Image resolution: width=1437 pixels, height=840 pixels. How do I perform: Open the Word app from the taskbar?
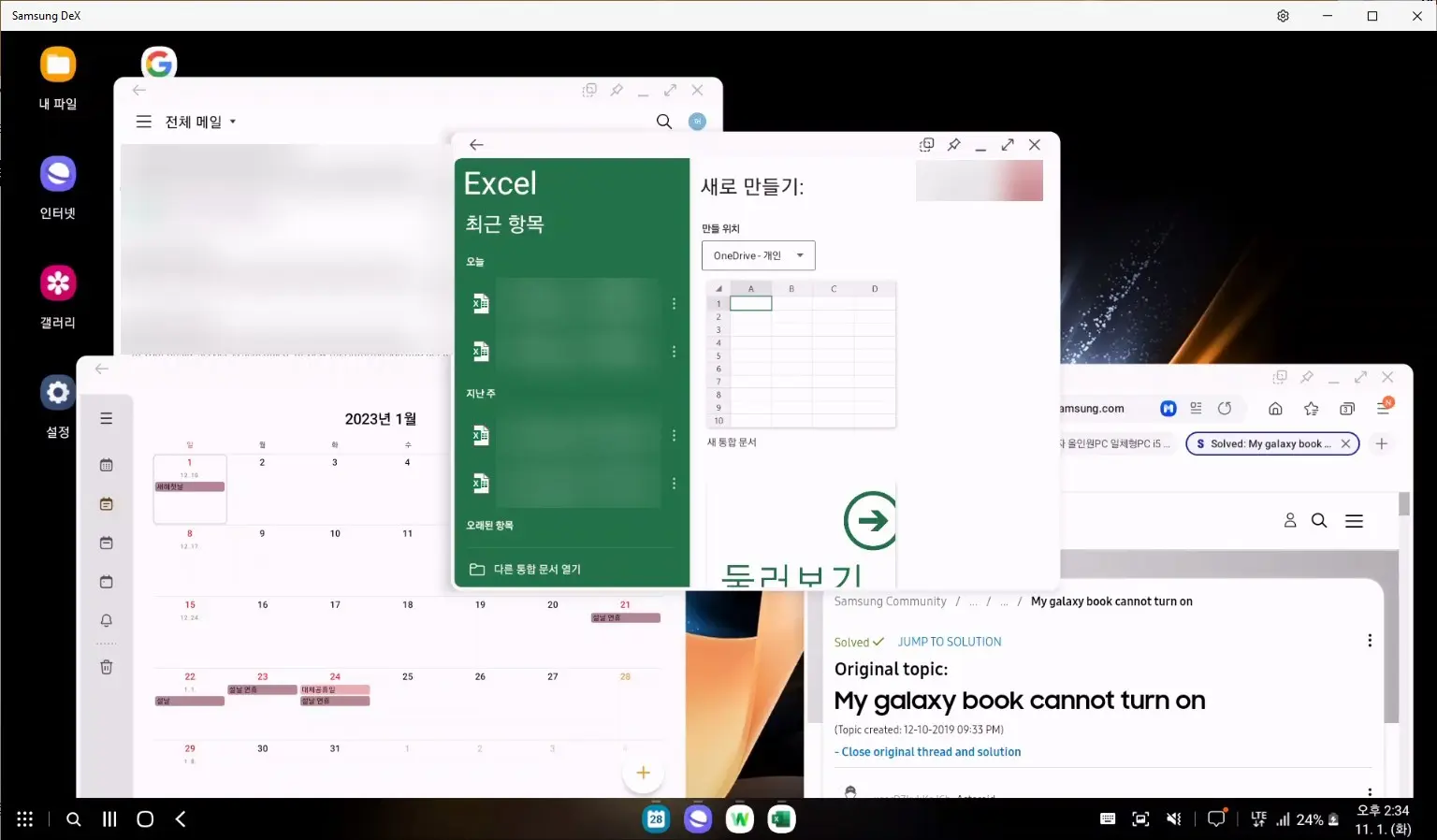point(739,818)
